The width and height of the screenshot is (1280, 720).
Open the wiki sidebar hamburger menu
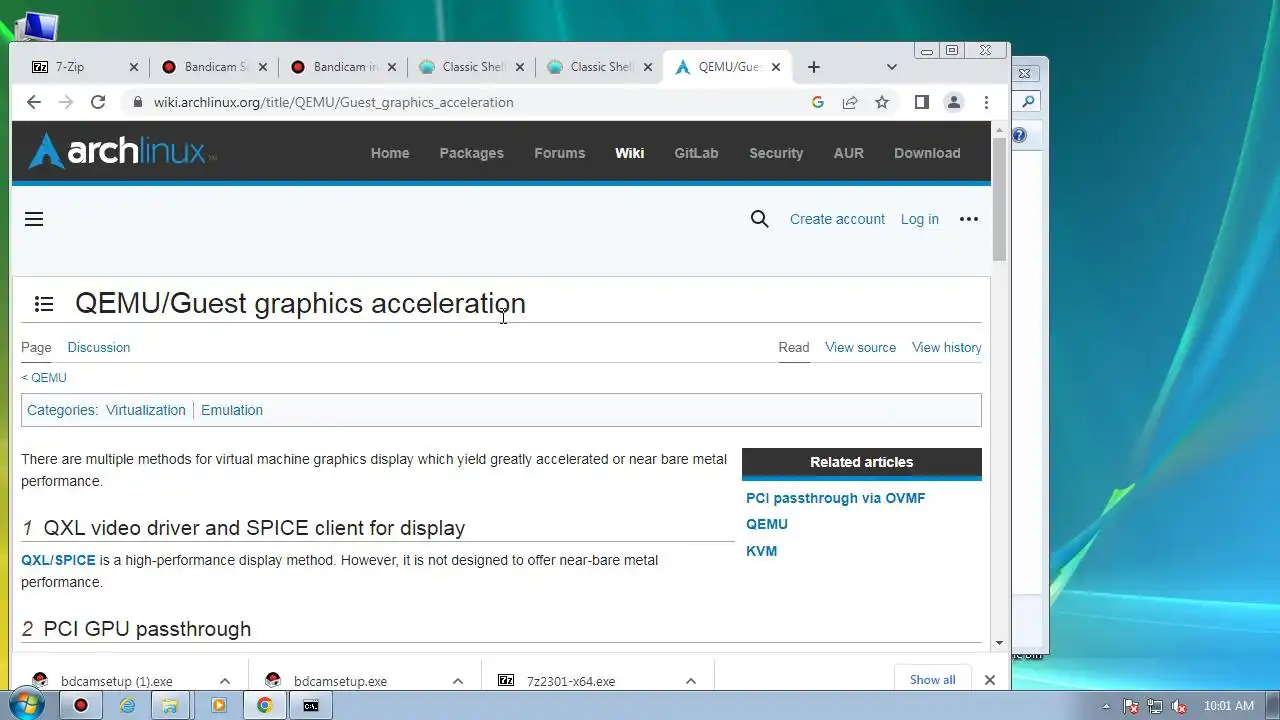pyautogui.click(x=34, y=219)
